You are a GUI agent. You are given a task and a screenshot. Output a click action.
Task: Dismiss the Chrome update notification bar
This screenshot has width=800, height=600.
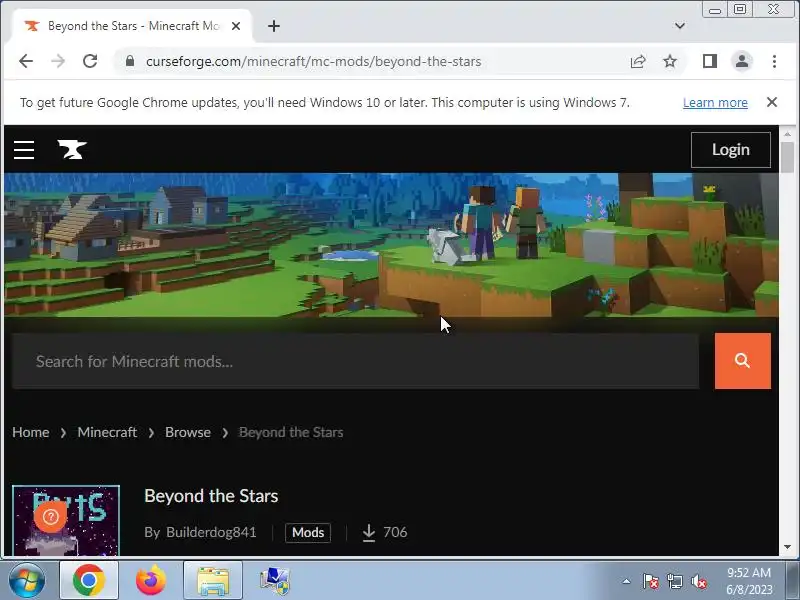tap(772, 103)
